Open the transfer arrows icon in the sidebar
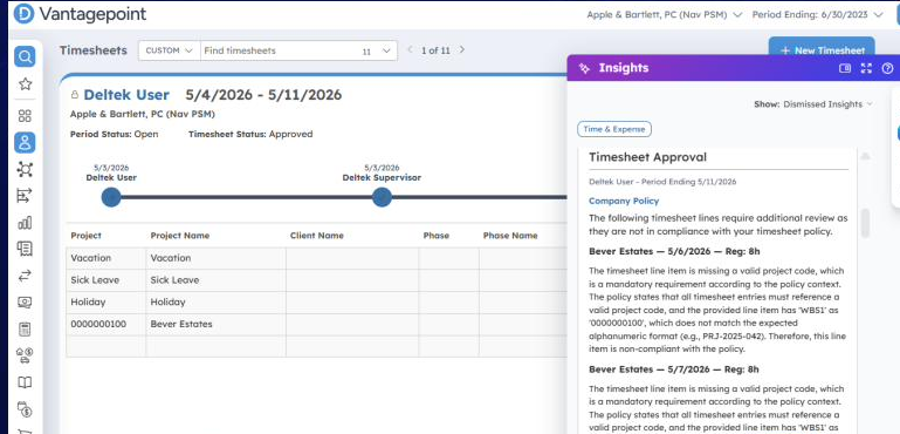Screen dimensions: 900x434 pos(25,276)
